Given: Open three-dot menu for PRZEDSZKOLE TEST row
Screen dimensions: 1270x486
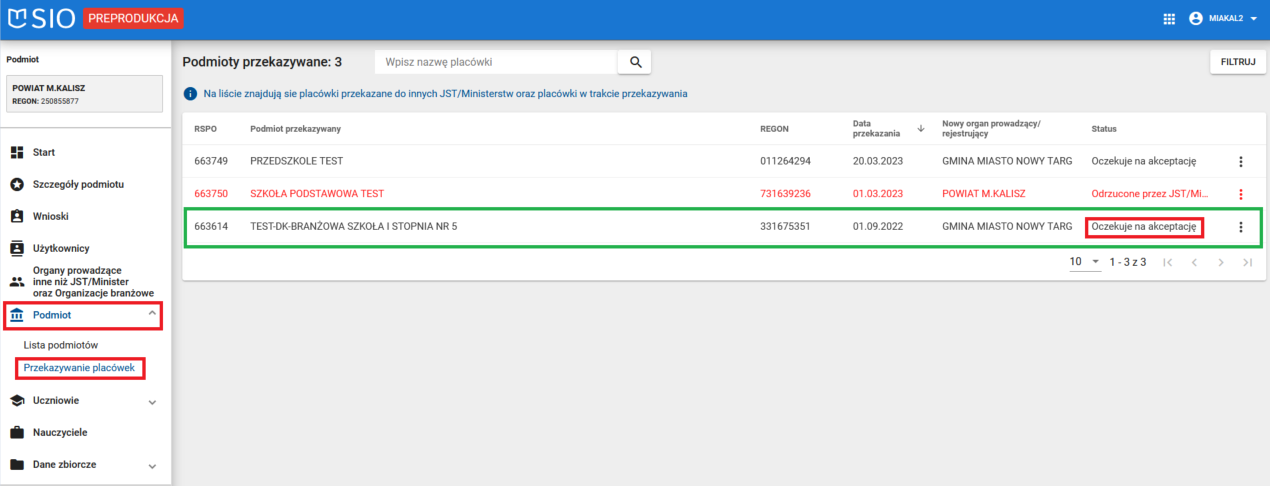Looking at the screenshot, I should coord(1241,161).
